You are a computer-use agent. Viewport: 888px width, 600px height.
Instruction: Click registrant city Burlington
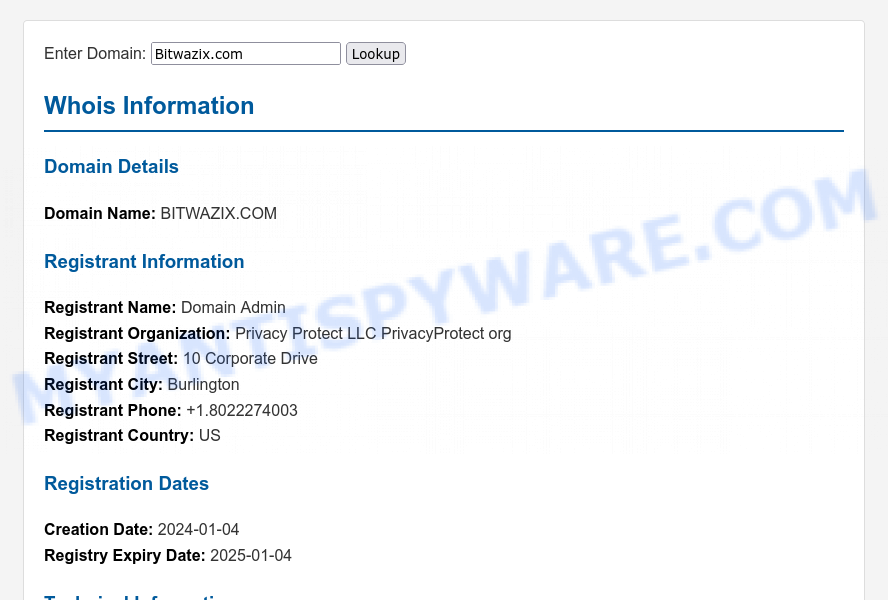tap(203, 385)
